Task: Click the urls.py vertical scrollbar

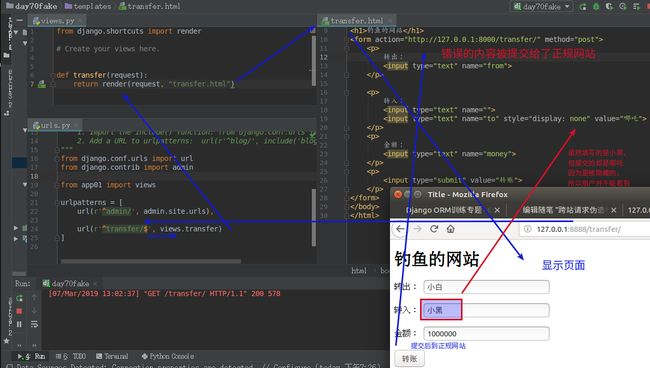Action: (314, 218)
